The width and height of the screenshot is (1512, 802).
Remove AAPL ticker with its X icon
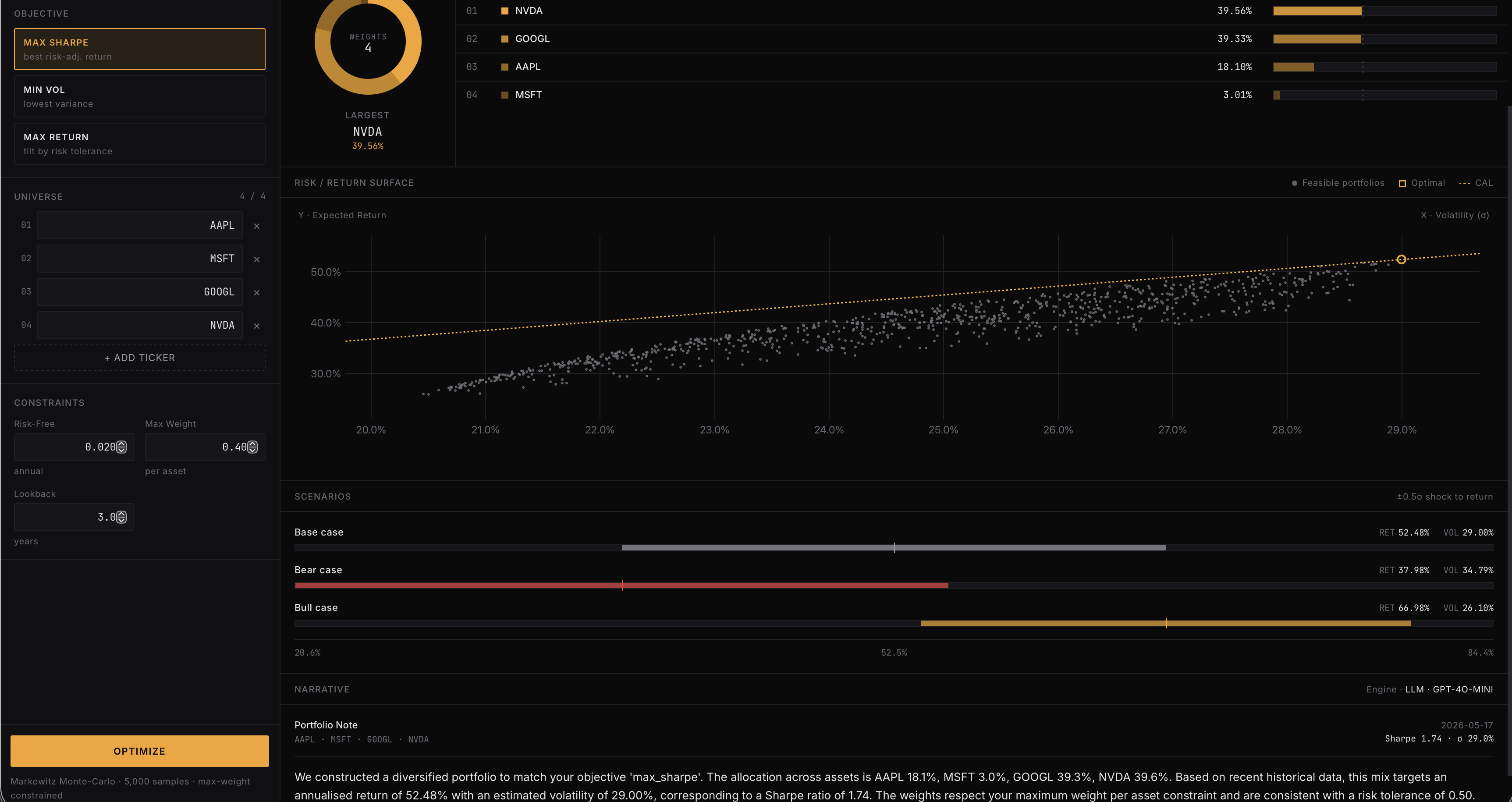tap(256, 226)
